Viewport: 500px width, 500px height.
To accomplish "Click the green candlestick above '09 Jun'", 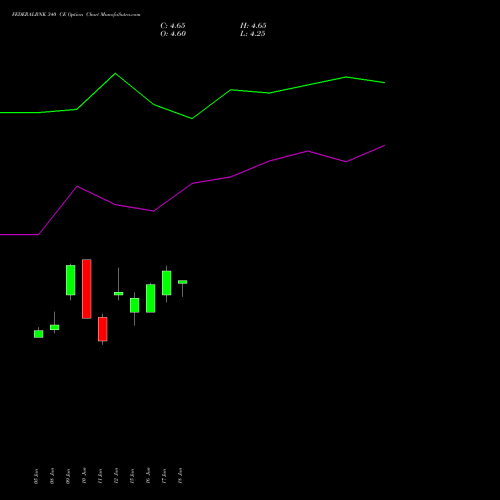I will (x=71, y=280).
